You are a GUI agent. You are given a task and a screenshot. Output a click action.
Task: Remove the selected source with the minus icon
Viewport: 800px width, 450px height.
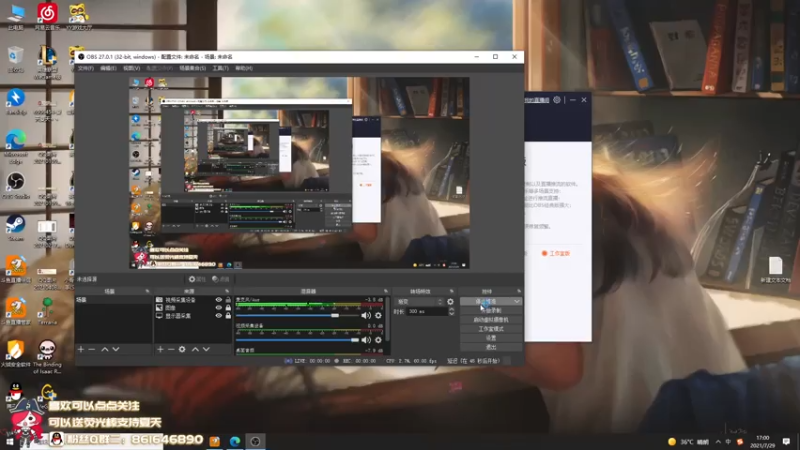(171, 349)
